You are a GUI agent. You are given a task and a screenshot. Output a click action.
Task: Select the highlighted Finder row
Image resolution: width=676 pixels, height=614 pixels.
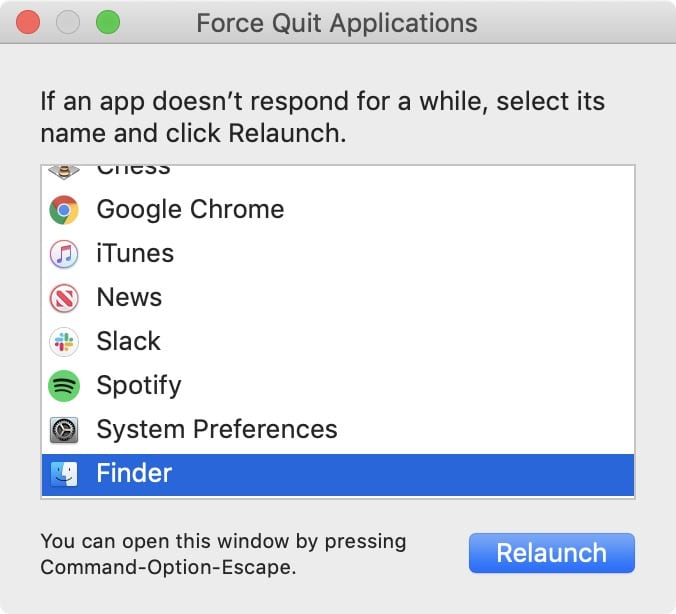click(338, 474)
